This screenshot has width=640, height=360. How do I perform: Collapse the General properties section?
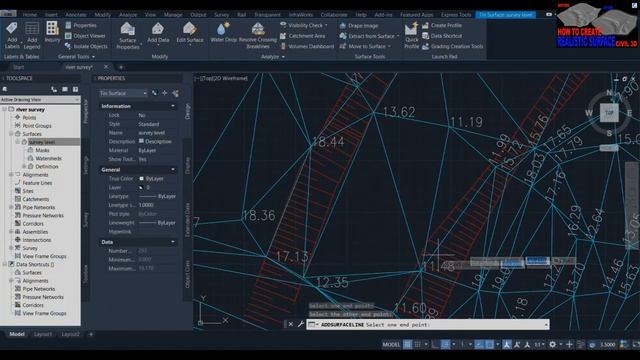coord(173,169)
